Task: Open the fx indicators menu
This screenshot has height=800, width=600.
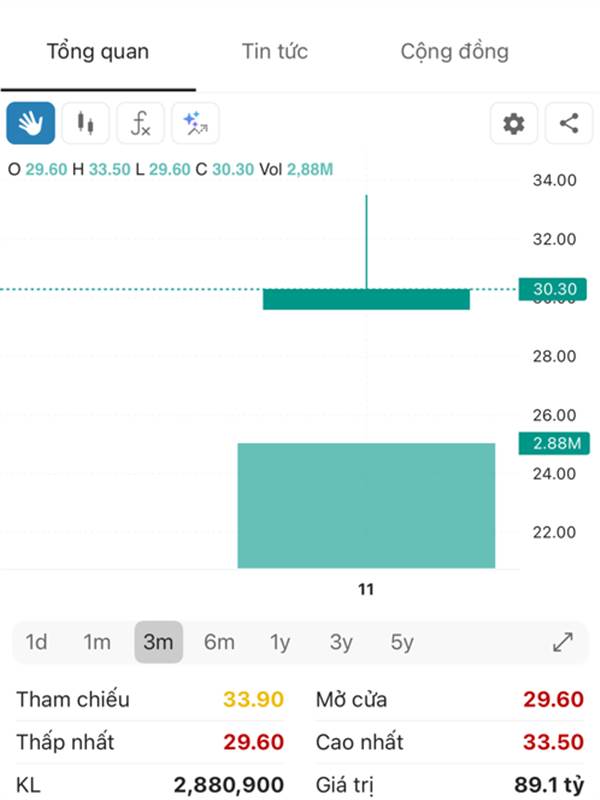Action: 141,124
